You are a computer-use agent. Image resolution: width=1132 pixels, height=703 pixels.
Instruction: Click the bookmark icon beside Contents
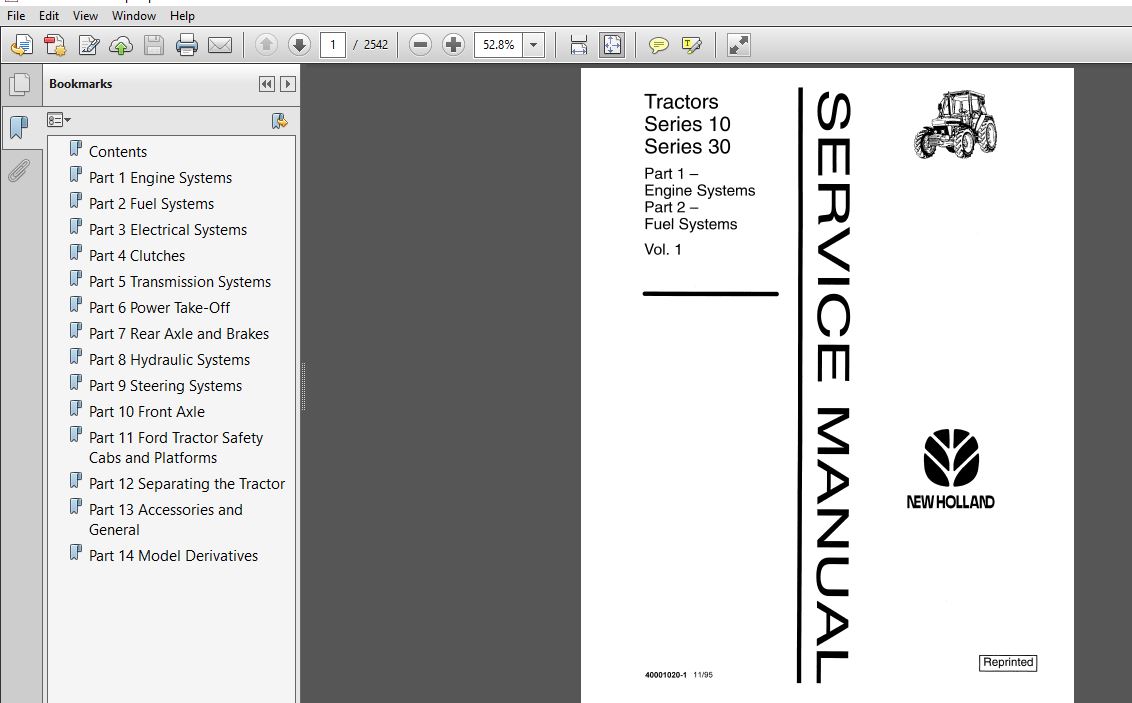pos(75,149)
